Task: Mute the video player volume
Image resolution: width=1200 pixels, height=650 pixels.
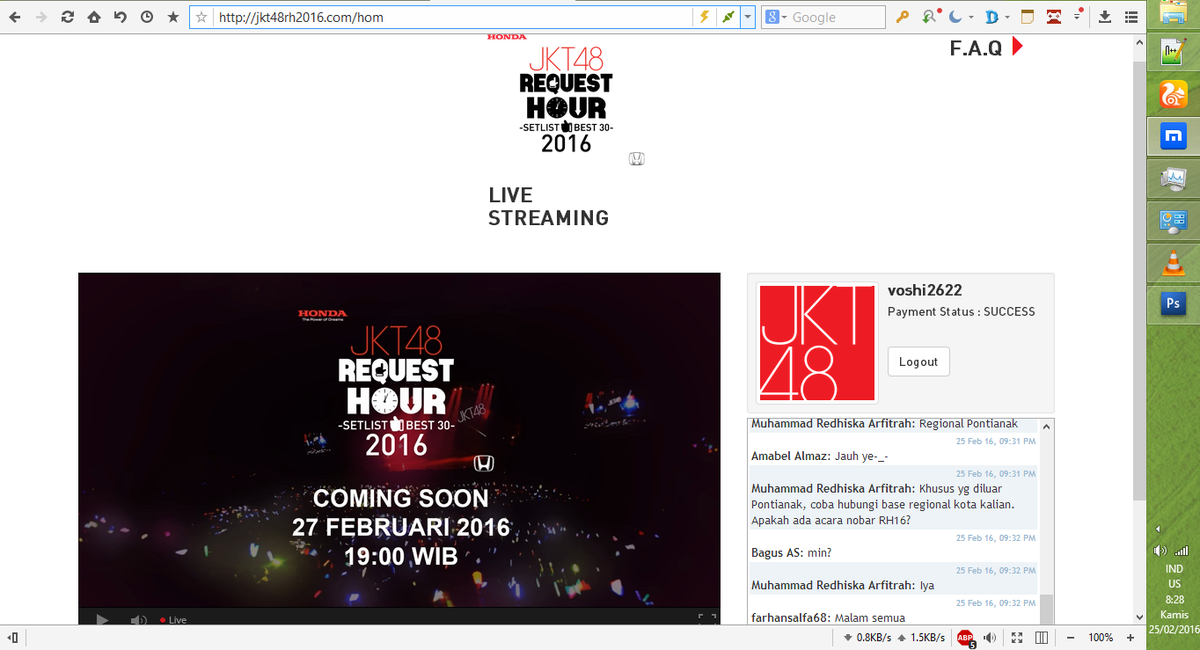Action: pos(138,620)
